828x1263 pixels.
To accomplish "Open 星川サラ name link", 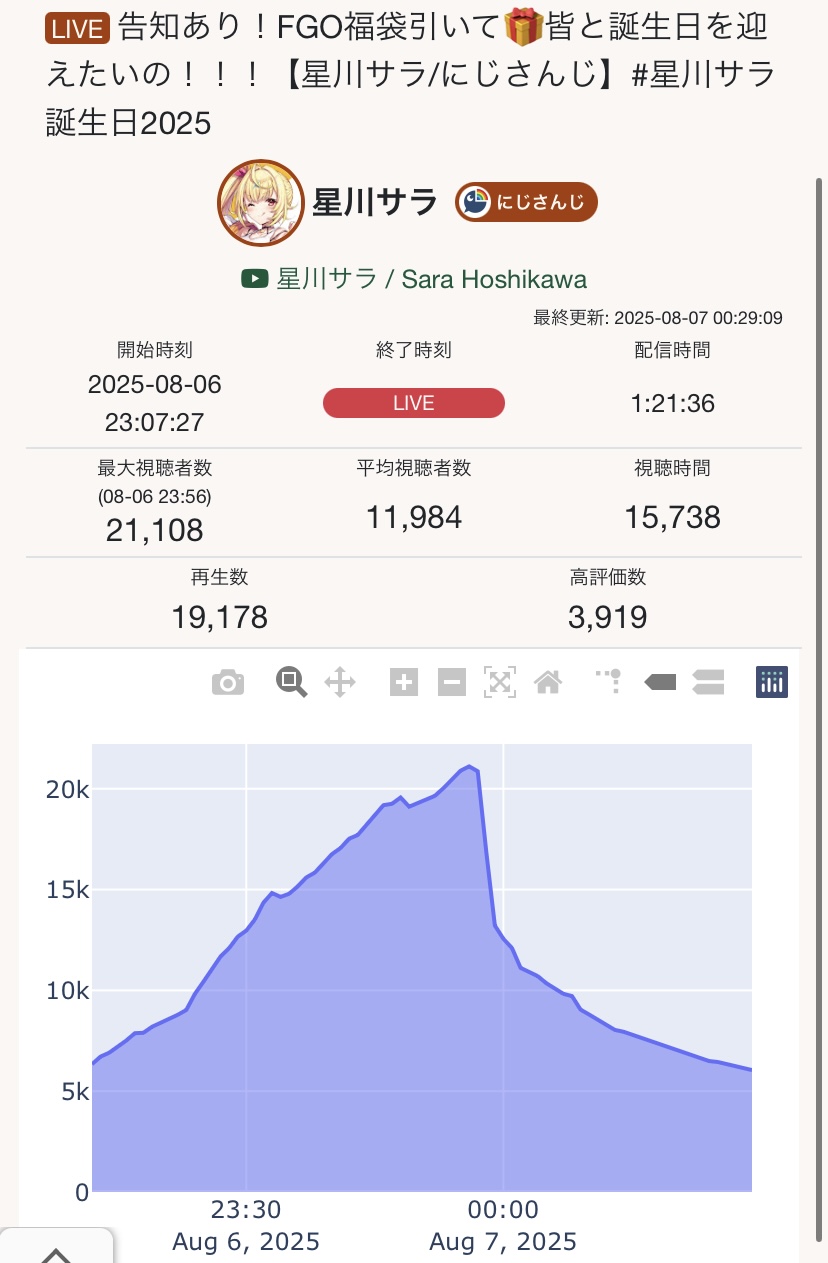I will pos(375,202).
